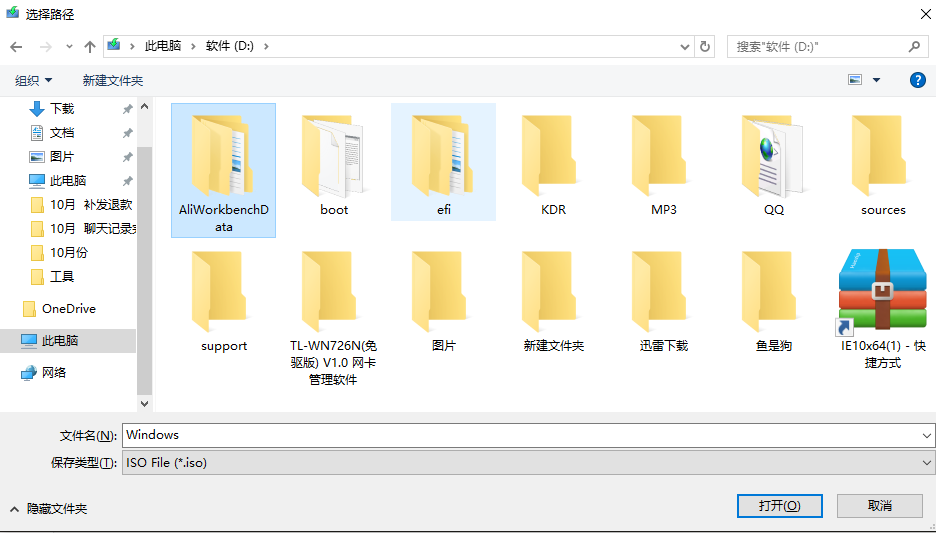This screenshot has width=936, height=533.
Task: Select the 新建文件夹 folder in file list
Action: pyautogui.click(x=553, y=298)
